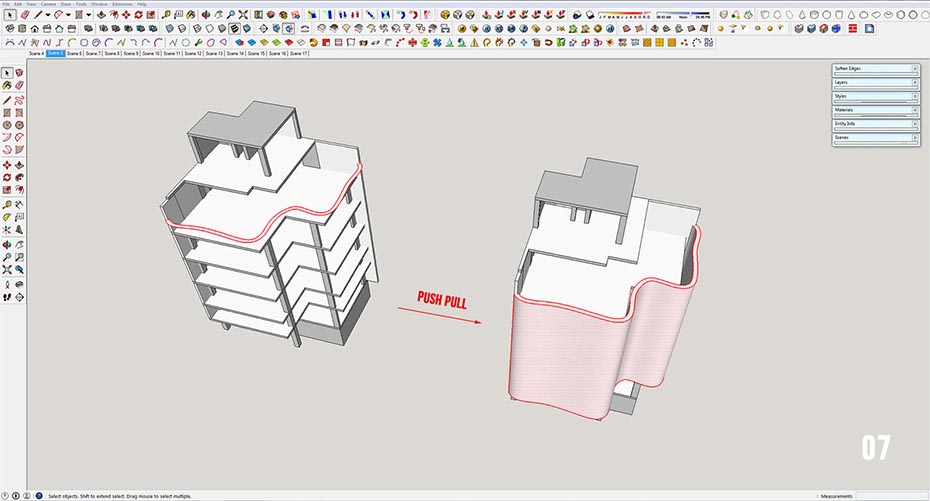Viewport: 930px width, 501px height.
Task: Open the File menu
Action: [x=6, y=4]
